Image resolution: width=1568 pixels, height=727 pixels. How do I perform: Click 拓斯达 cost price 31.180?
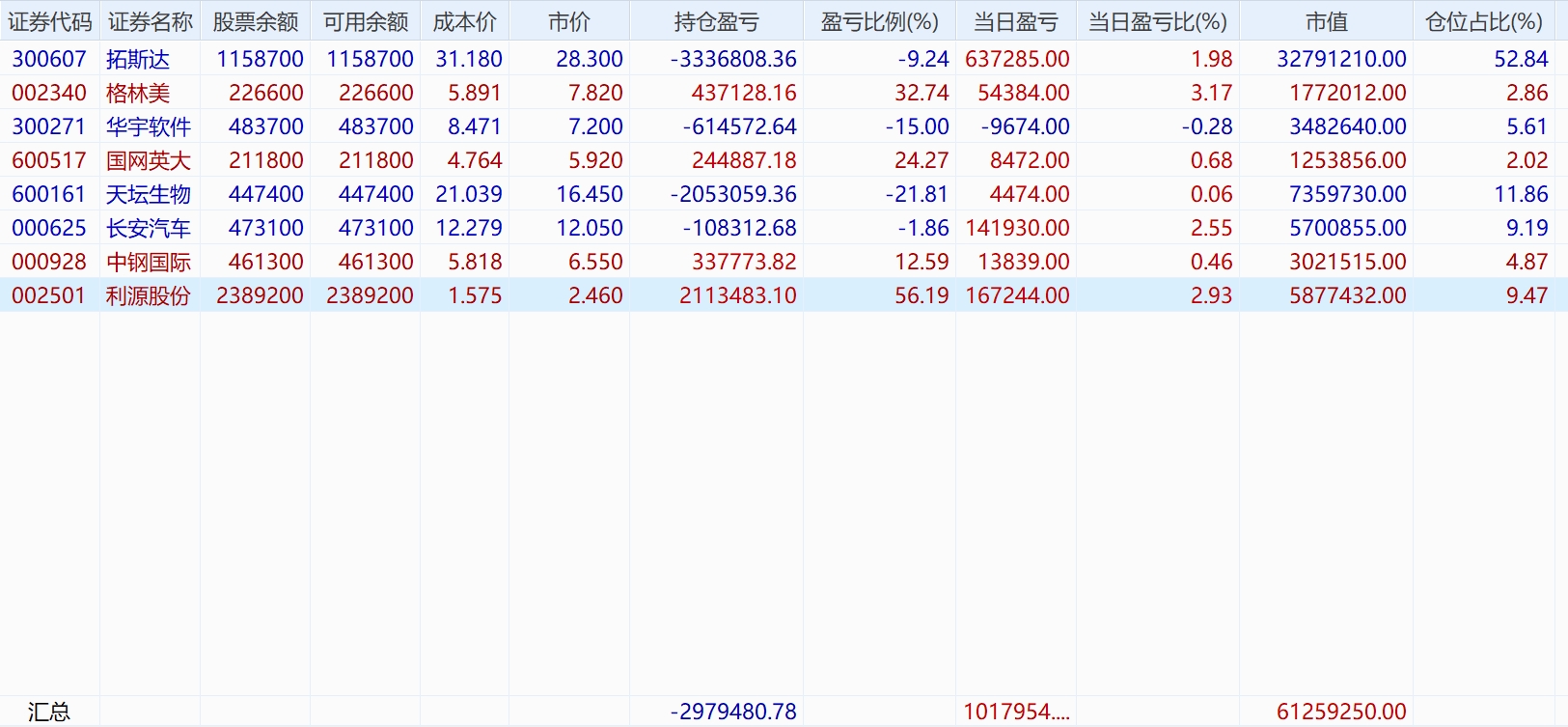(469, 59)
